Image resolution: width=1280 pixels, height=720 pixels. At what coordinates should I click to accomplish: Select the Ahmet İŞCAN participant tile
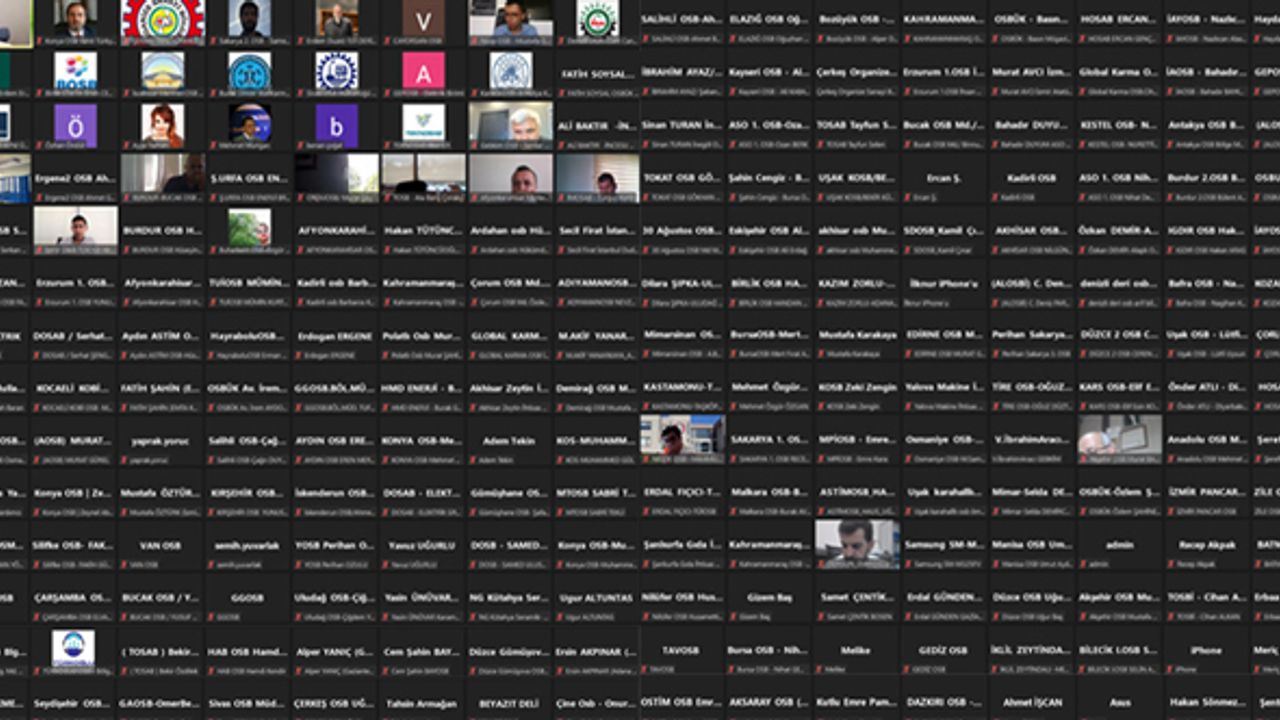pyautogui.click(x=1033, y=700)
